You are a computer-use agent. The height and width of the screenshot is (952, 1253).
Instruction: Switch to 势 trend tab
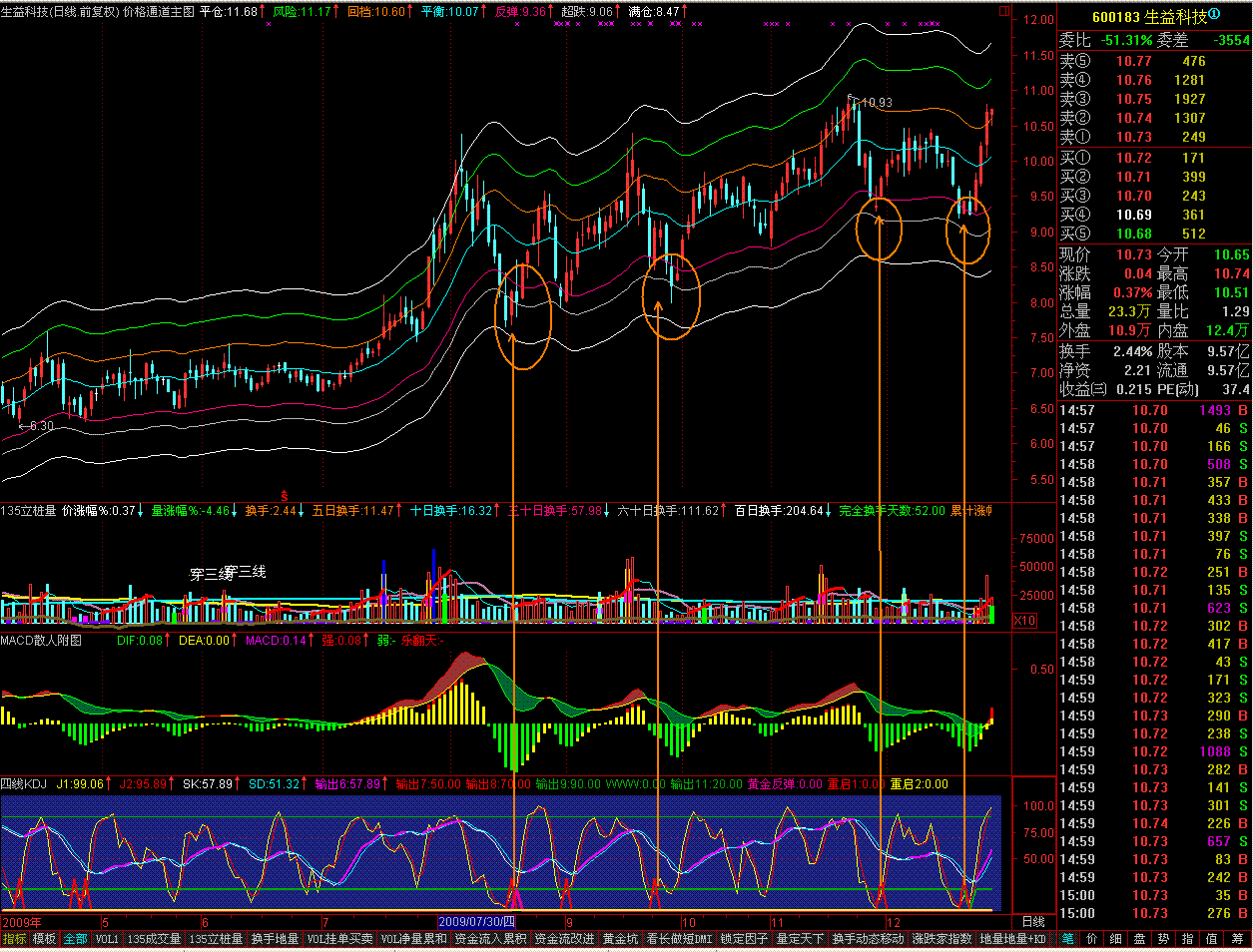click(1163, 939)
